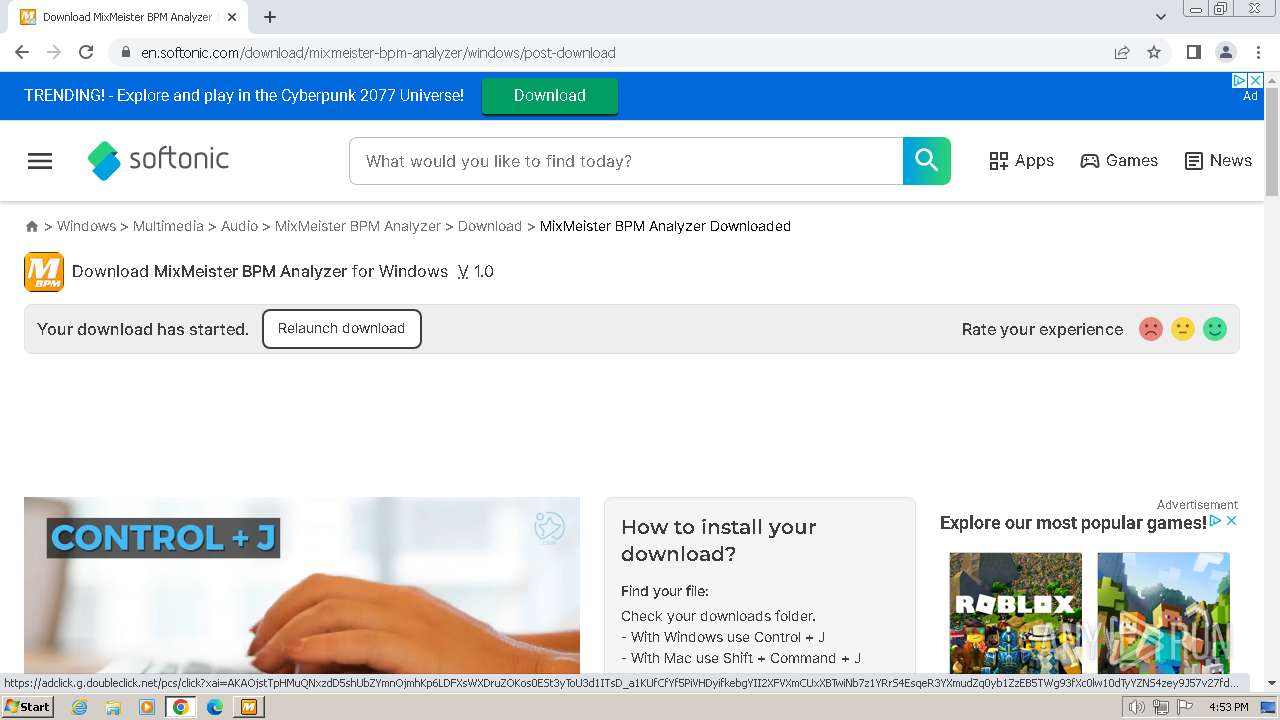
Task: Focus the Softonic search input field
Action: pos(626,161)
